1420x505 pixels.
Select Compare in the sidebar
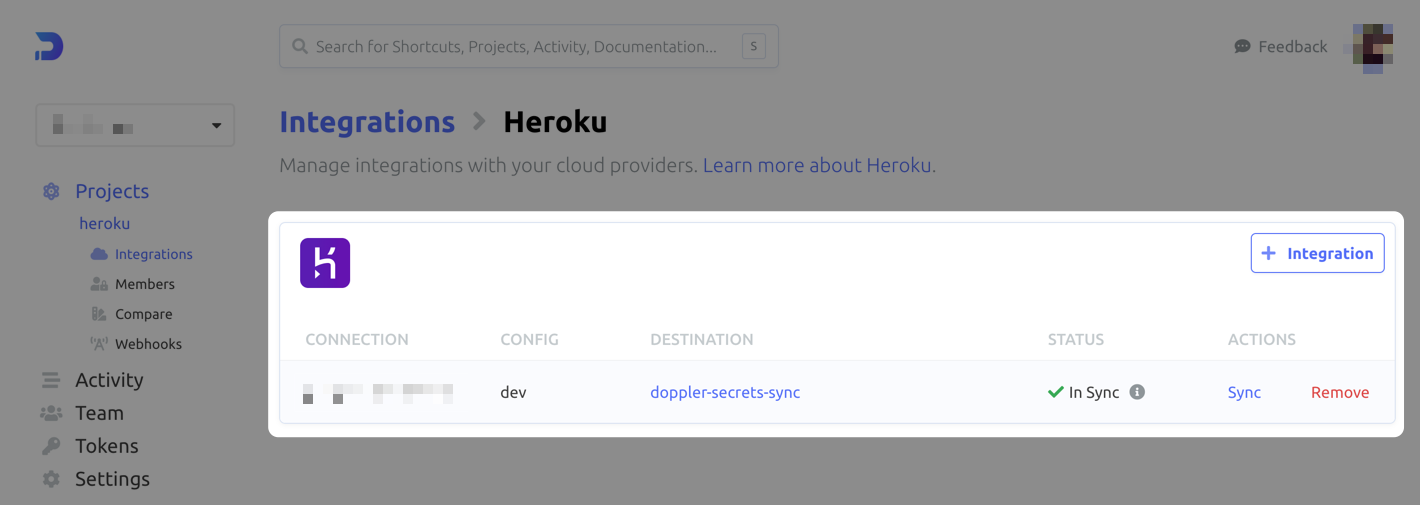[144, 314]
